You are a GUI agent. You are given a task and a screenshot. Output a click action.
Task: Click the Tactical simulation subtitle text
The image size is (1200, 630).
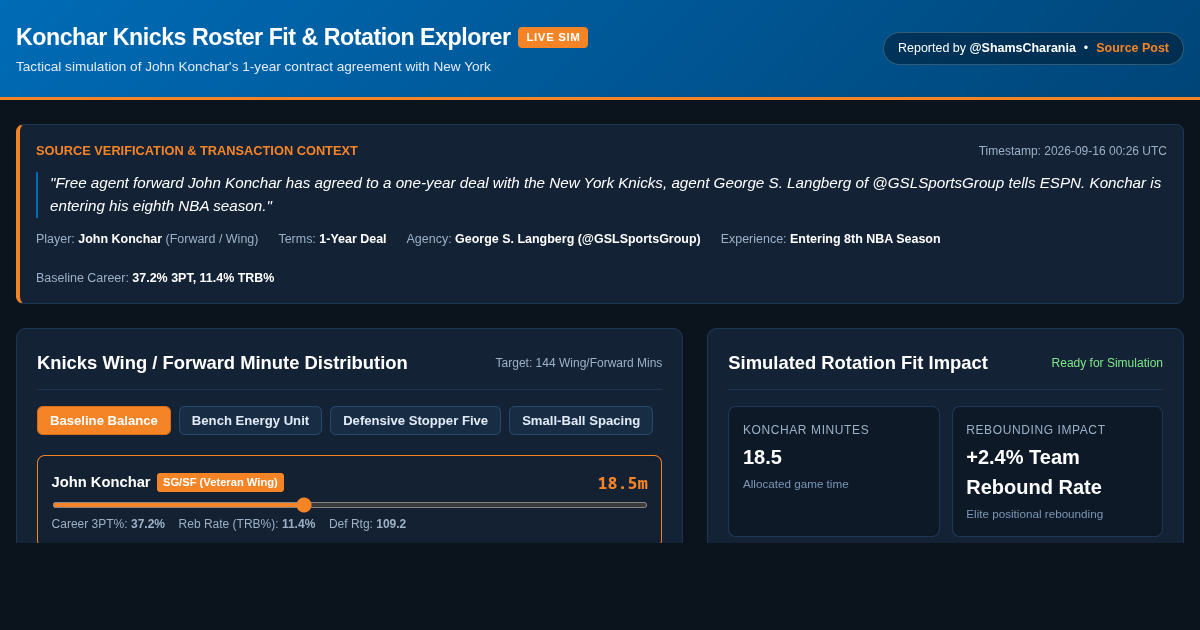click(x=253, y=67)
